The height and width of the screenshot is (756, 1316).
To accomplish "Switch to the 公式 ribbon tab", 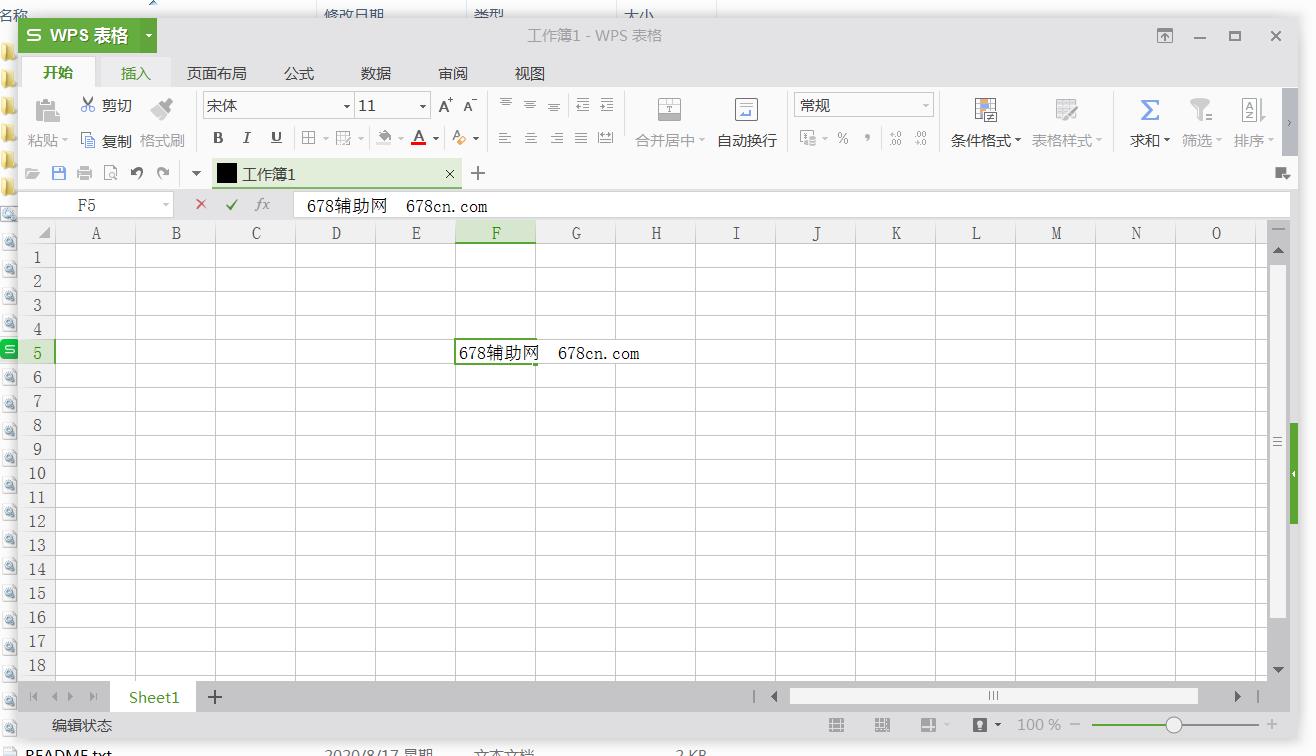I will pyautogui.click(x=299, y=73).
